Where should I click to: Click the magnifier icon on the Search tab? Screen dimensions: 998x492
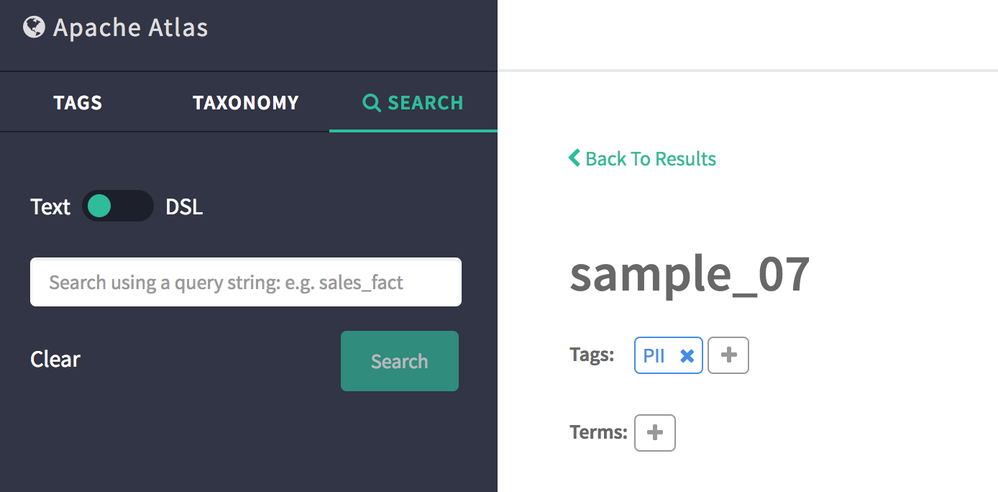point(371,103)
